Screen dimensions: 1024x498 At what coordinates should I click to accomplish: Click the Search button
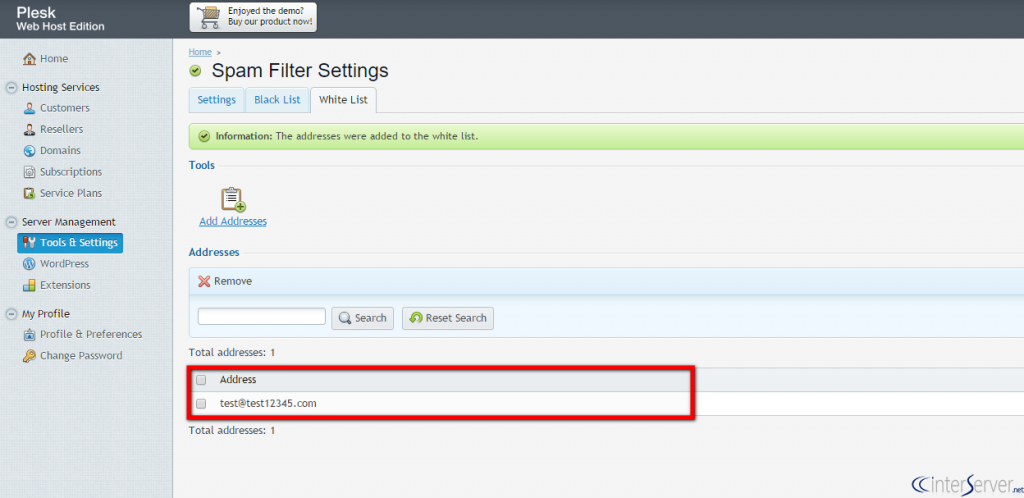pos(362,318)
